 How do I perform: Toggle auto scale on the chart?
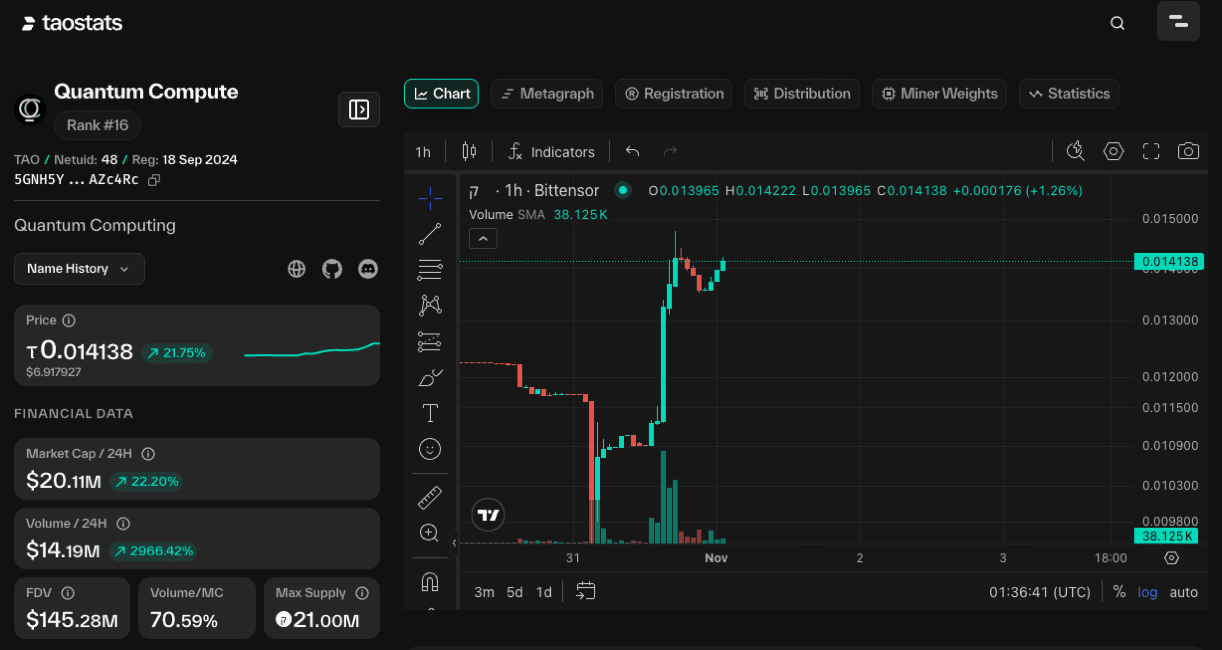[x=1184, y=592]
